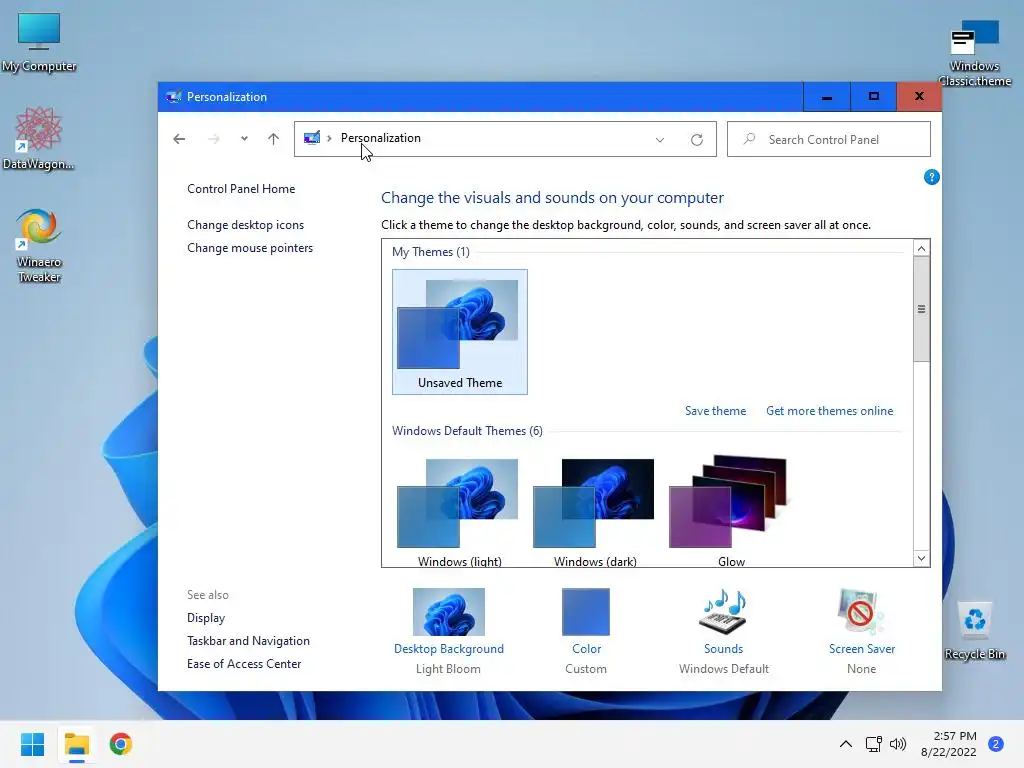The image size is (1024, 768).
Task: Click Save theme link
Action: 715,411
